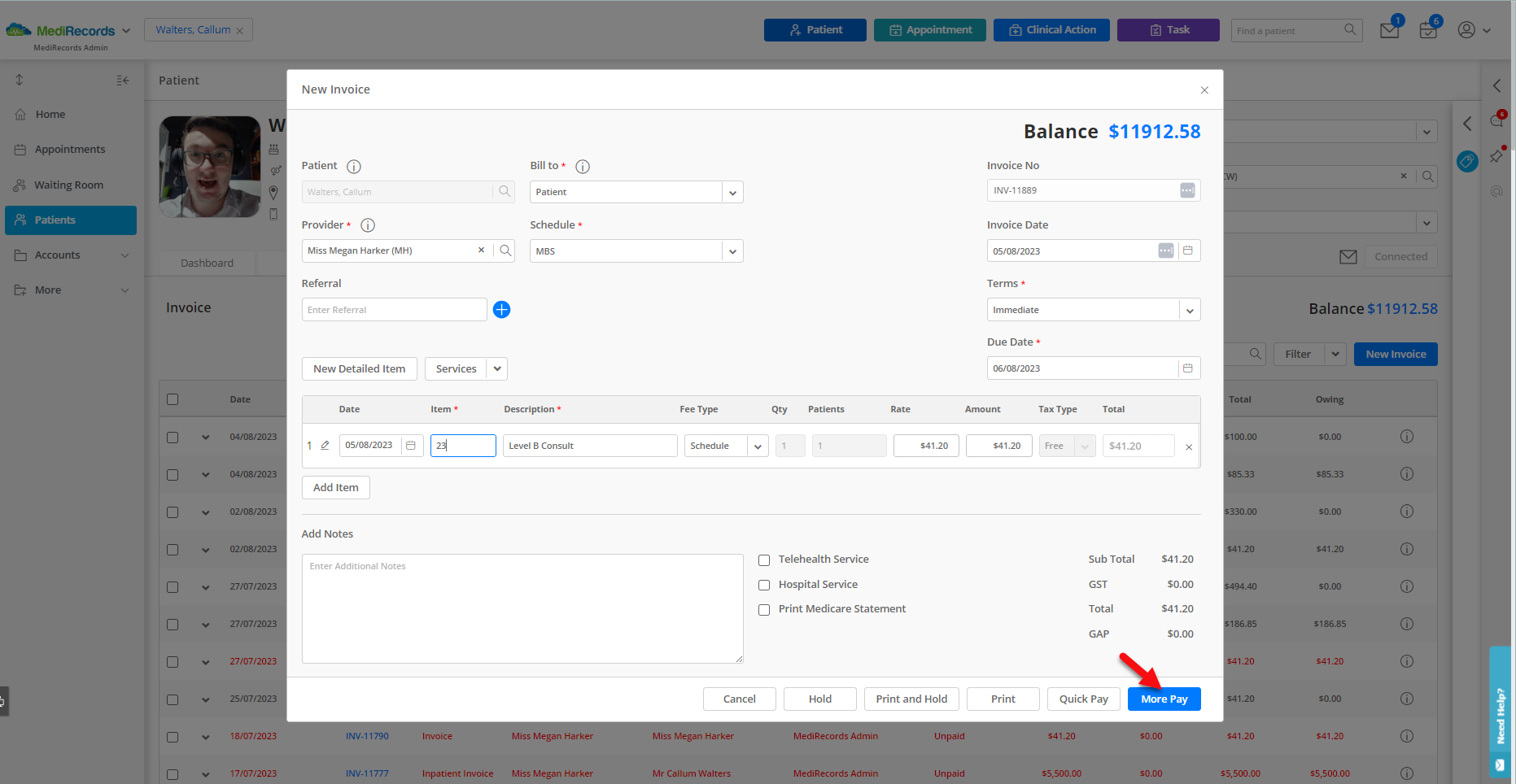This screenshot has height=784, width=1516.
Task: Click the Invoice No options icon
Action: click(x=1187, y=190)
